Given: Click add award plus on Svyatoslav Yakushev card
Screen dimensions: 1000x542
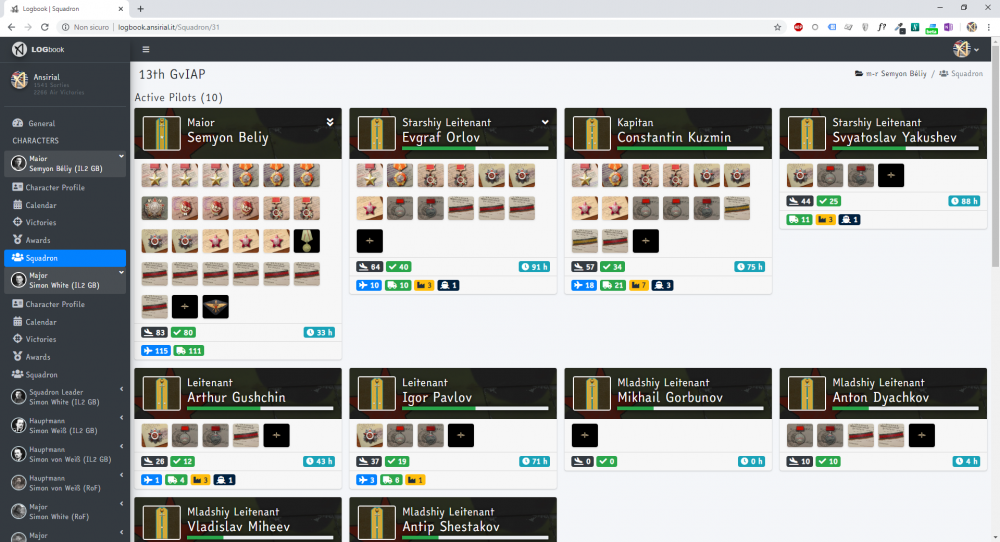Looking at the screenshot, I should [890, 175].
